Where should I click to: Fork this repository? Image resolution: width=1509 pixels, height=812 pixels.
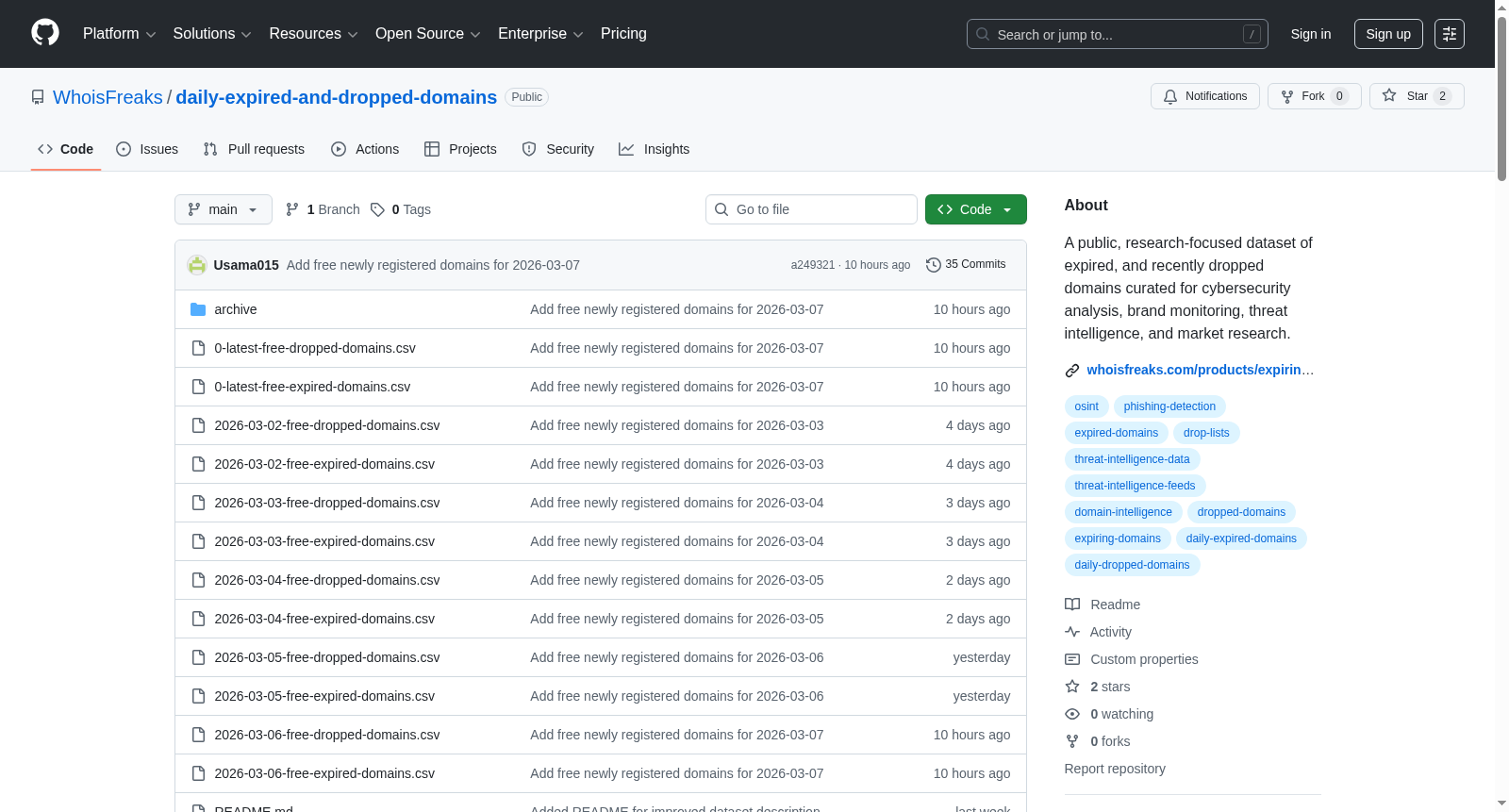[1315, 96]
